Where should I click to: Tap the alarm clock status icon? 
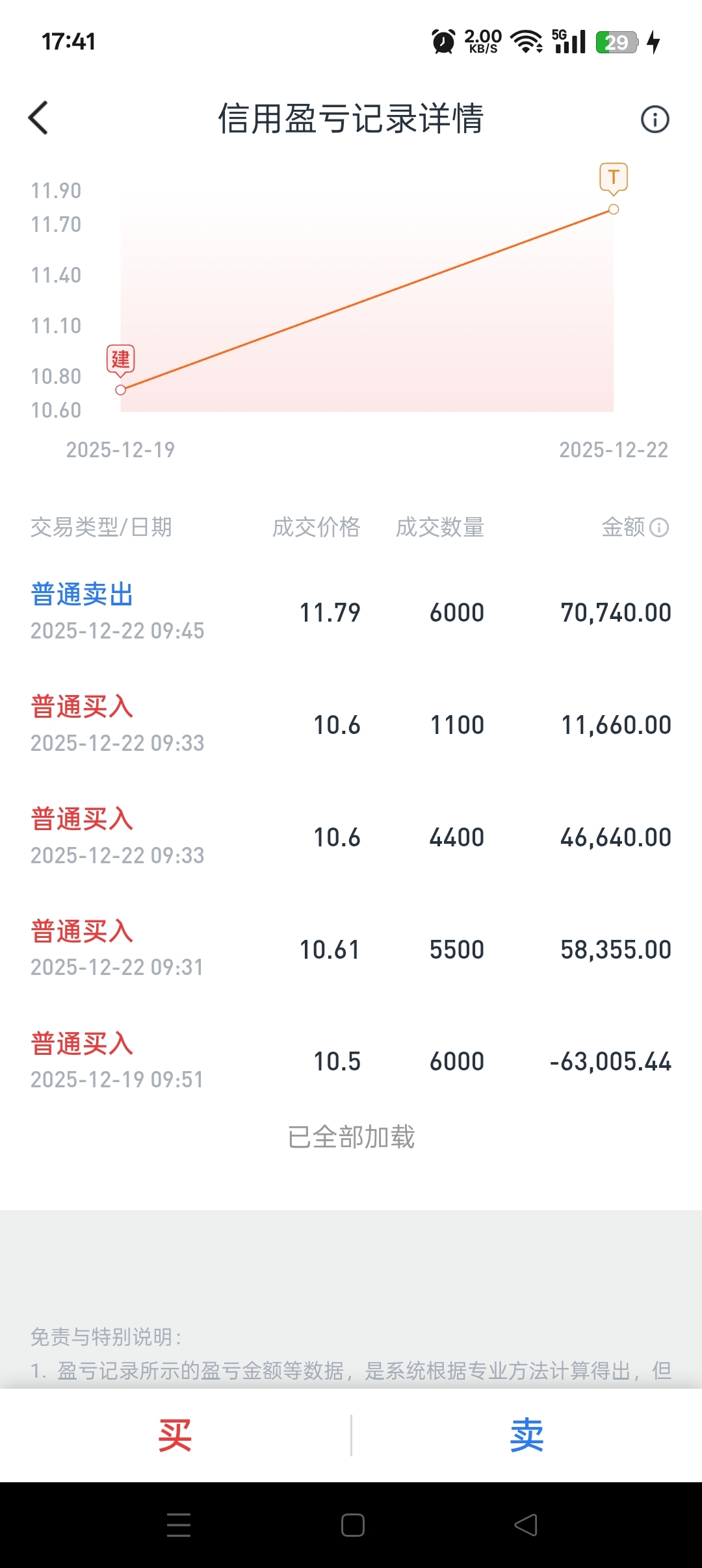(x=443, y=42)
